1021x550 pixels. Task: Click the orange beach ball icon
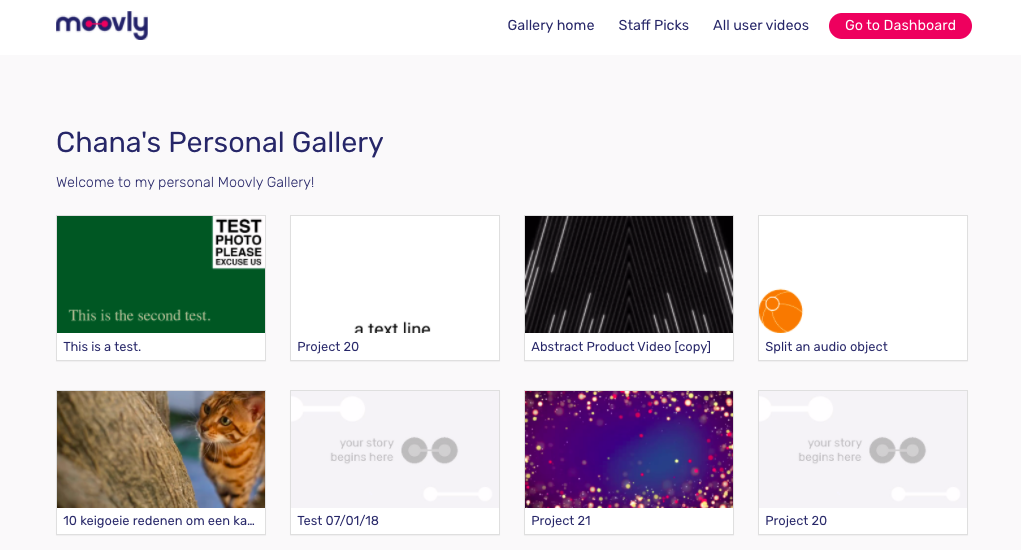tap(780, 311)
